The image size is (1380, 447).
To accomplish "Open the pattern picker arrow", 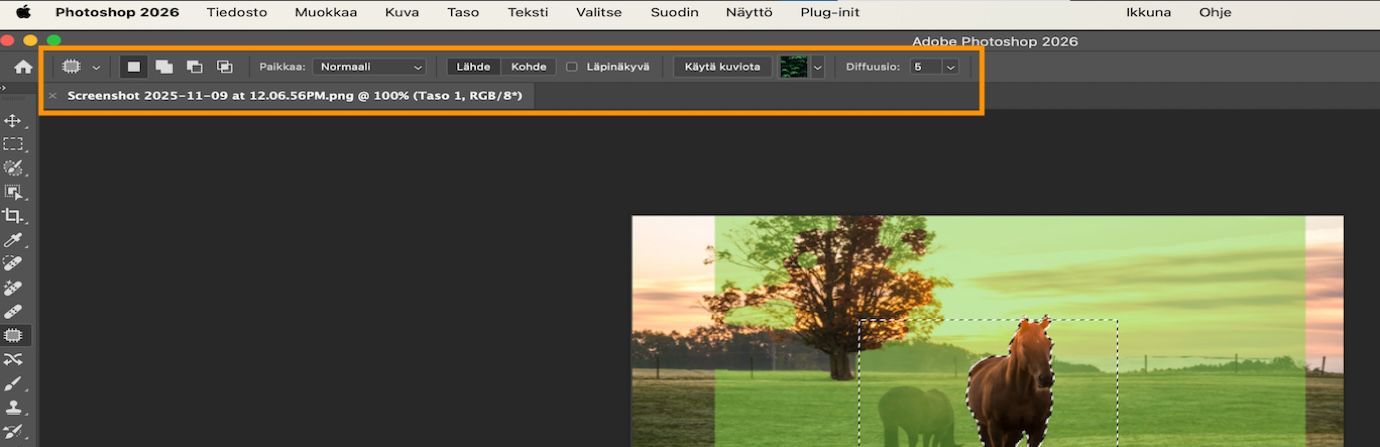I will (817, 67).
